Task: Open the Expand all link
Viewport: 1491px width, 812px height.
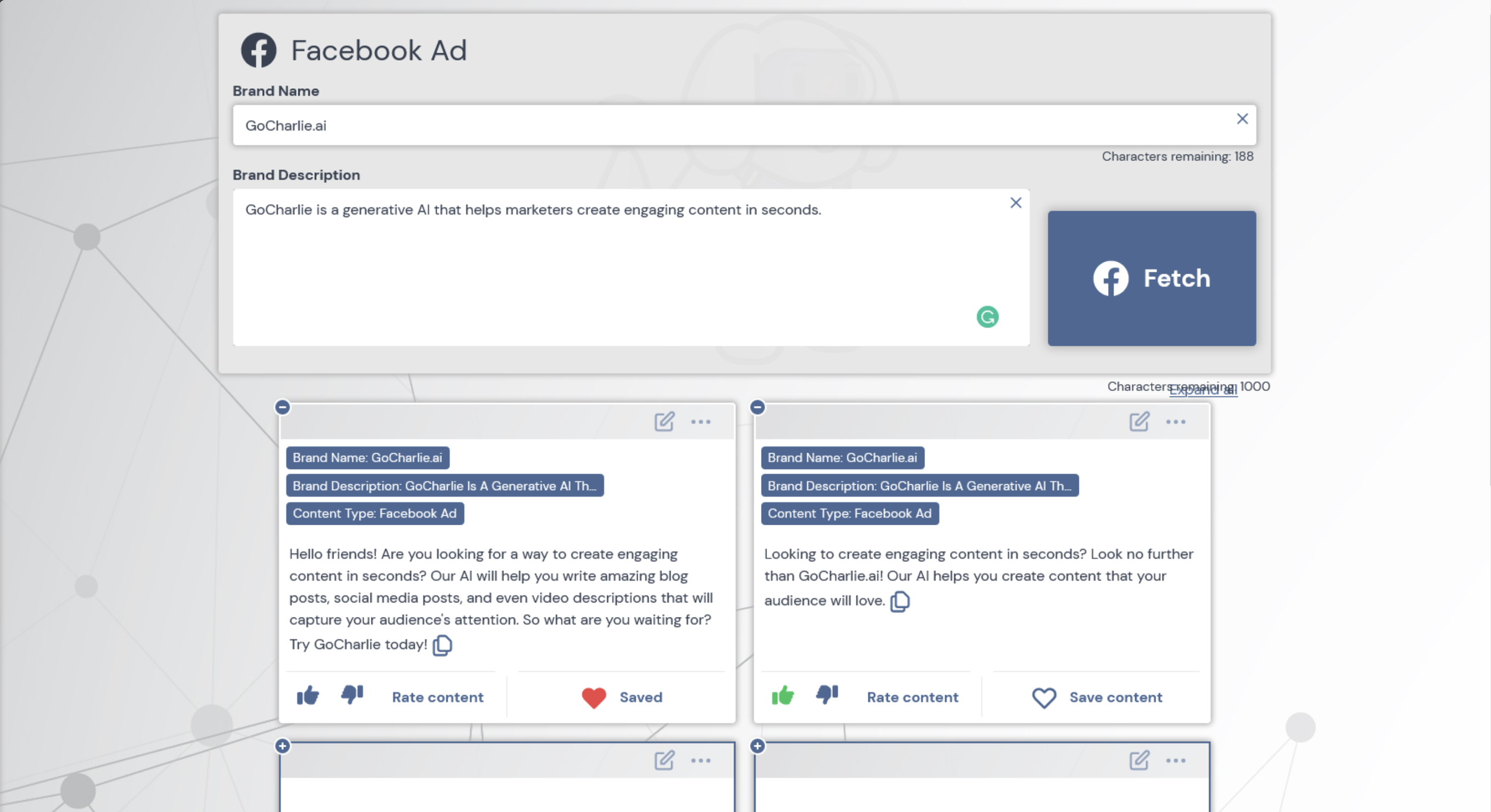Action: point(1203,390)
